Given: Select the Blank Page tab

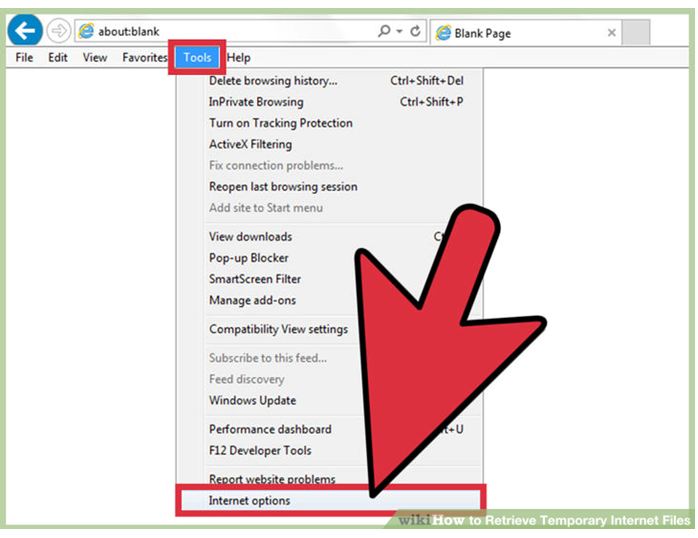Looking at the screenshot, I should coord(525,32).
